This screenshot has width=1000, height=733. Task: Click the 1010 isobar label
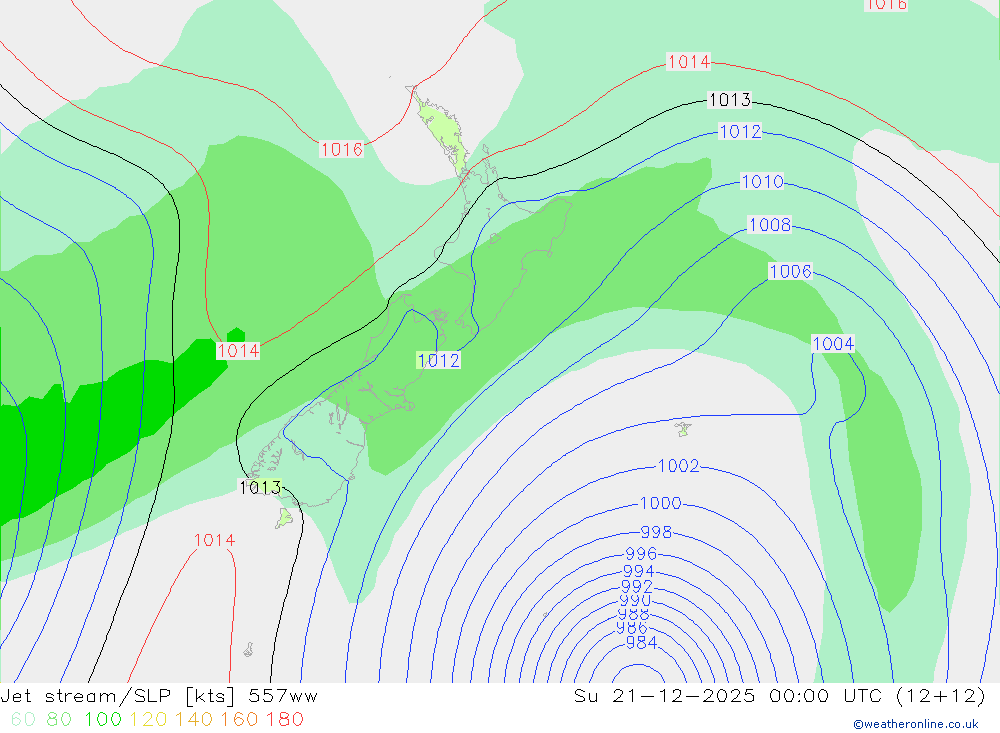click(762, 181)
